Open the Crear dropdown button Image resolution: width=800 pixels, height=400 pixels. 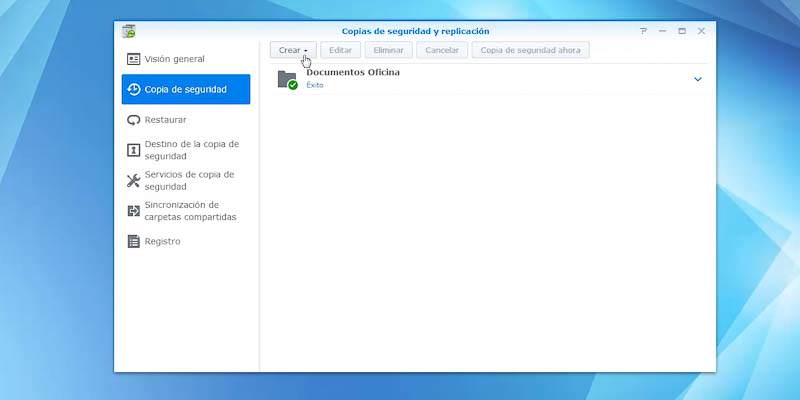click(293, 51)
